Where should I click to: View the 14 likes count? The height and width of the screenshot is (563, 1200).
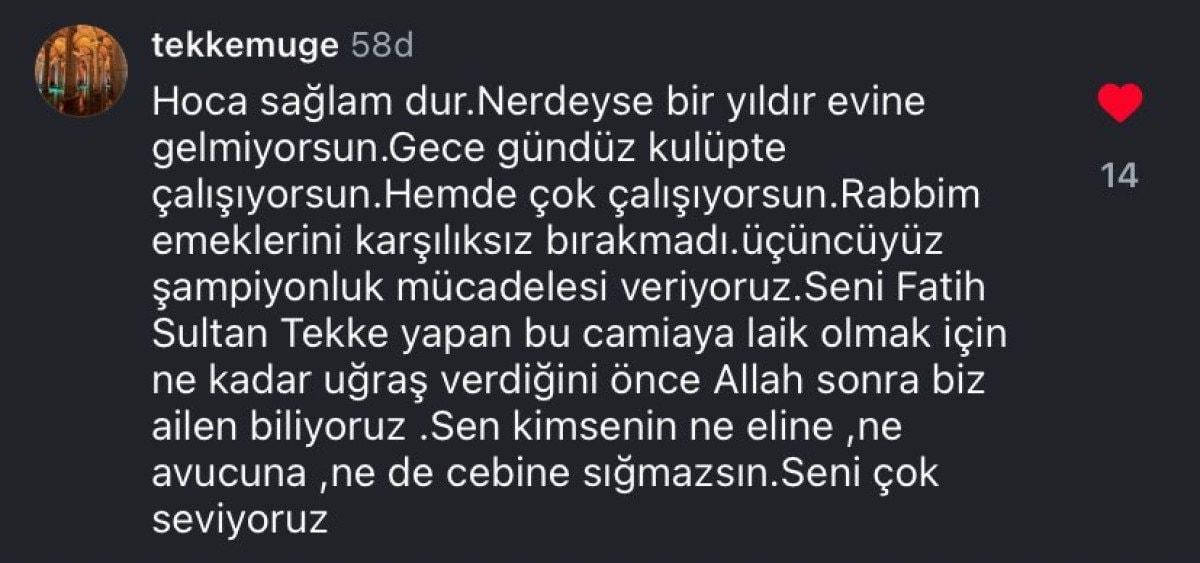point(1120,176)
